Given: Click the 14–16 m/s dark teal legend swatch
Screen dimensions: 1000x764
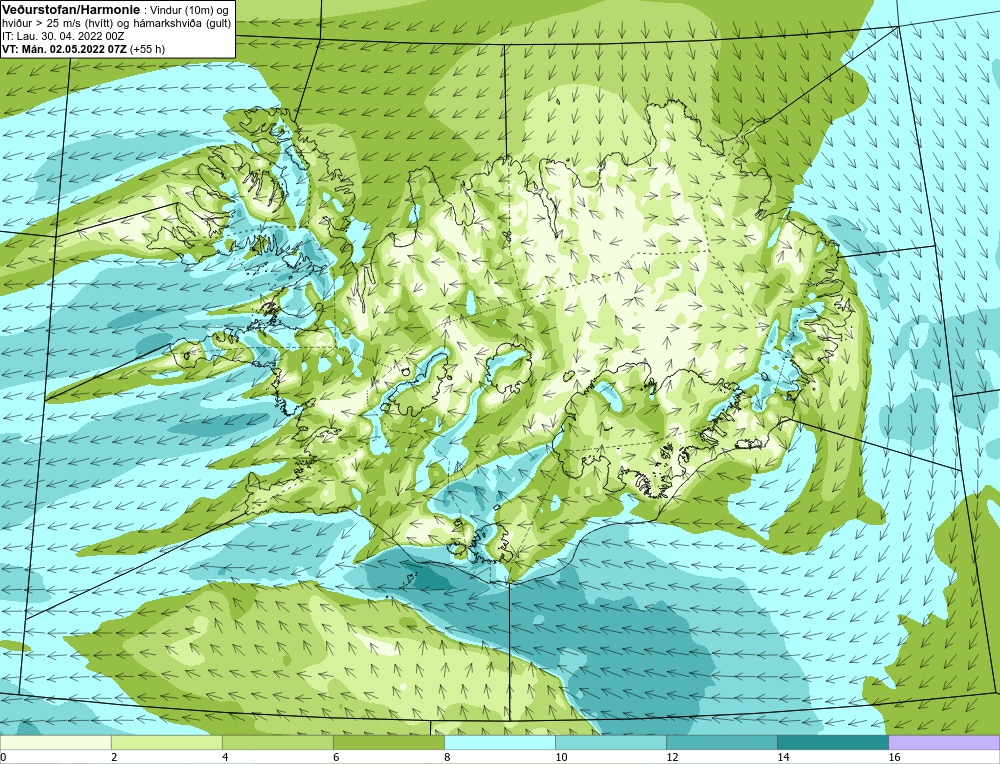Looking at the screenshot, I should 832,742.
